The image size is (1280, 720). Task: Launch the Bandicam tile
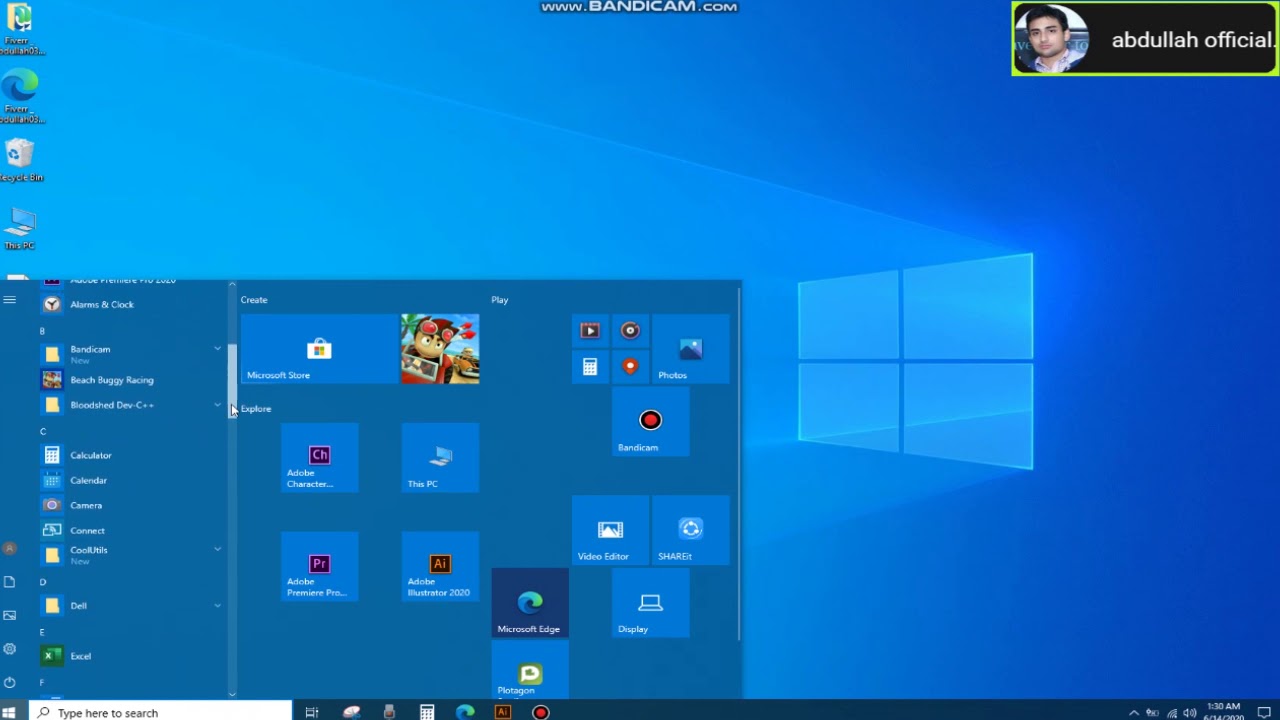click(651, 422)
